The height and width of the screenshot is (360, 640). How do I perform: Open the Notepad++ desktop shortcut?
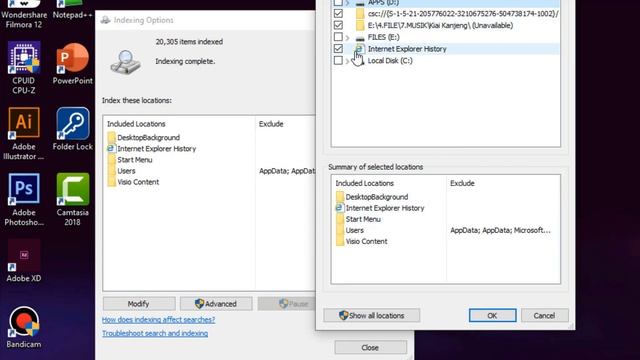tap(72, 10)
